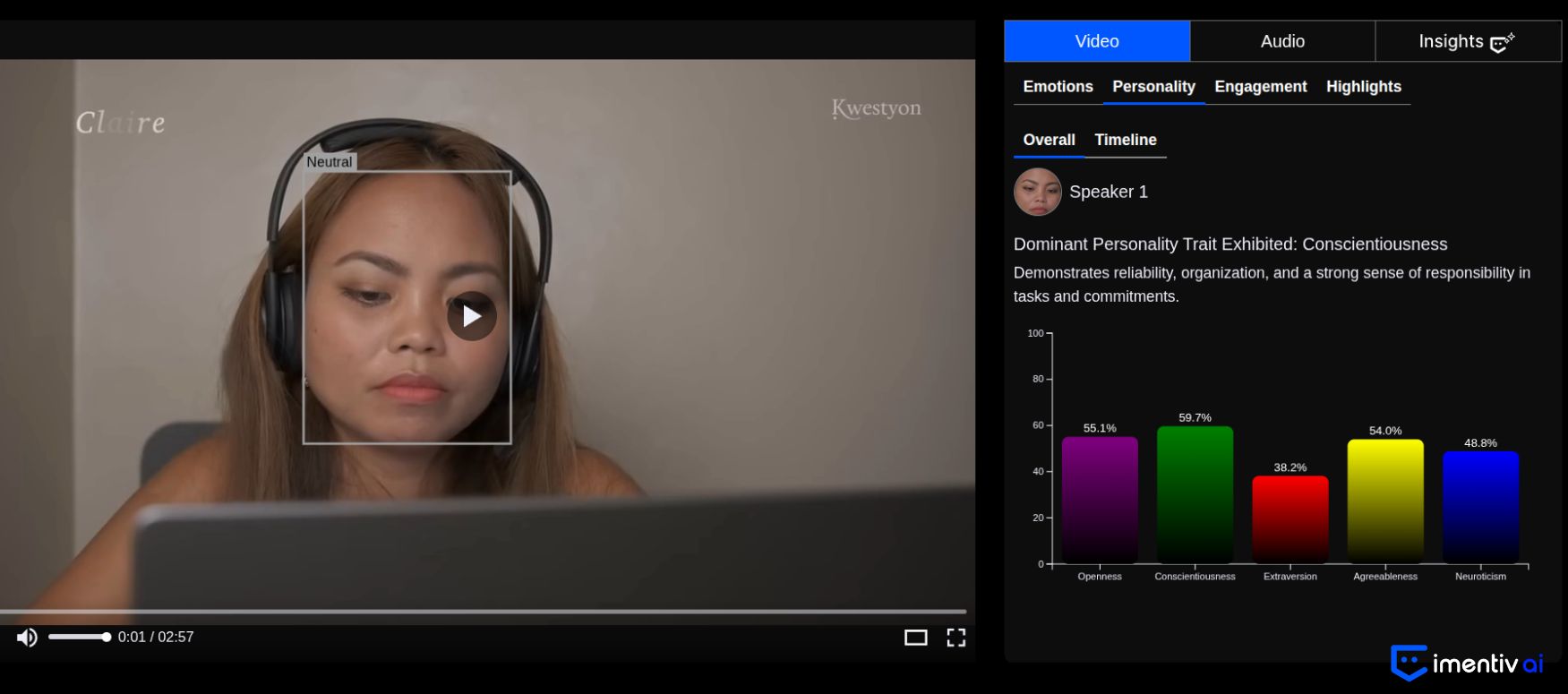Viewport: 1568px width, 694px height.
Task: Click the green Conscientiousness bar
Action: tap(1195, 495)
